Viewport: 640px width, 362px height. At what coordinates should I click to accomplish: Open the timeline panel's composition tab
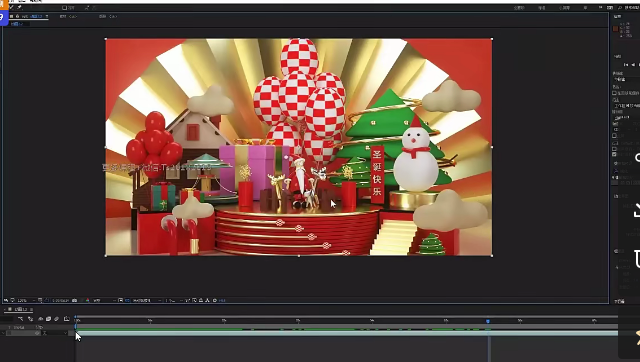click(x=20, y=309)
